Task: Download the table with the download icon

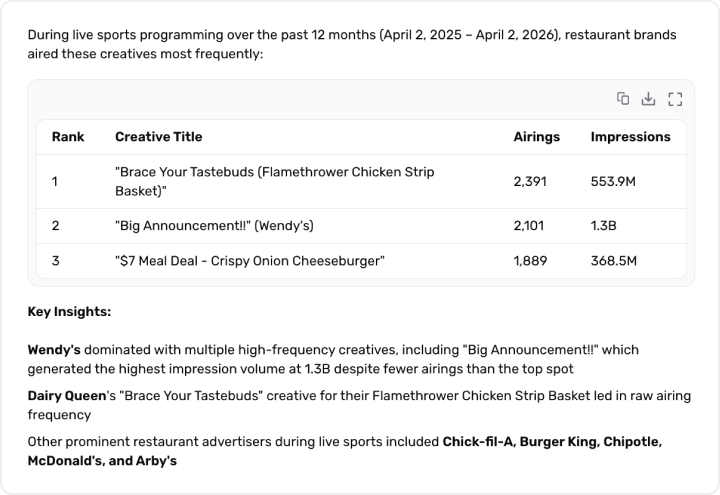Action: [x=648, y=98]
